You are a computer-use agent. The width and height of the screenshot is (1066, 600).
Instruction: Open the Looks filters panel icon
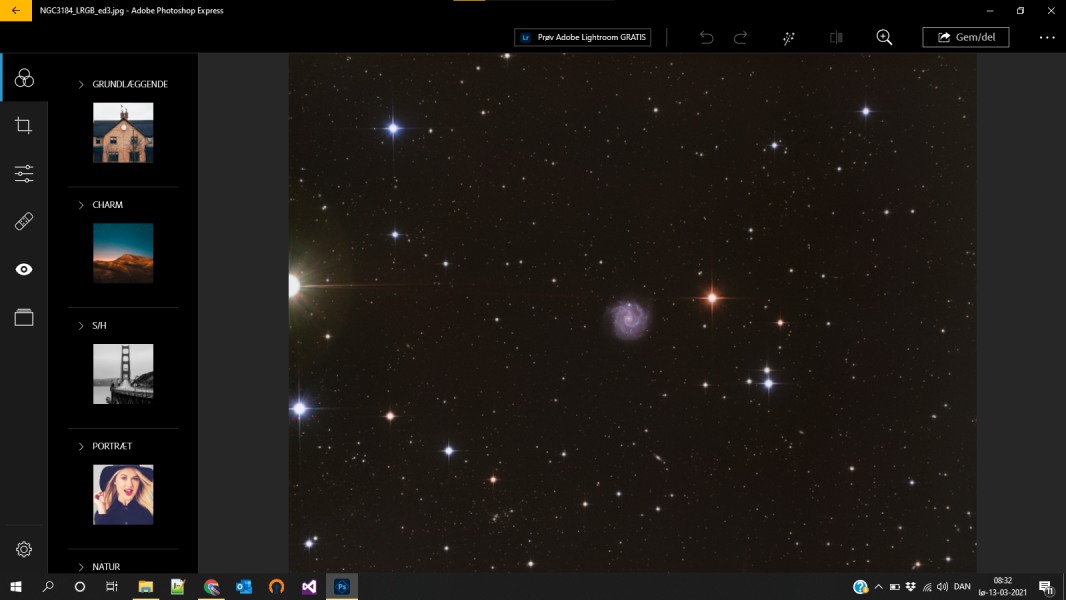tap(24, 78)
